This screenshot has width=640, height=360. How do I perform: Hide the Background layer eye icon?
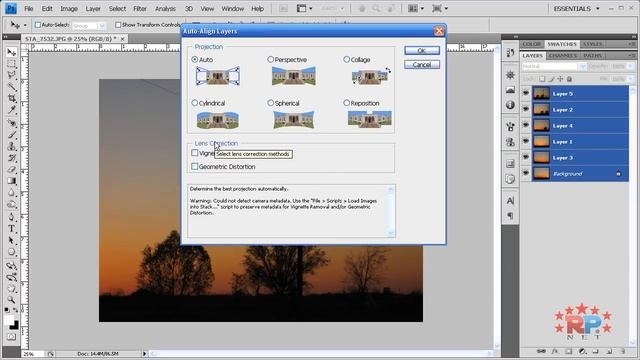(x=526, y=173)
